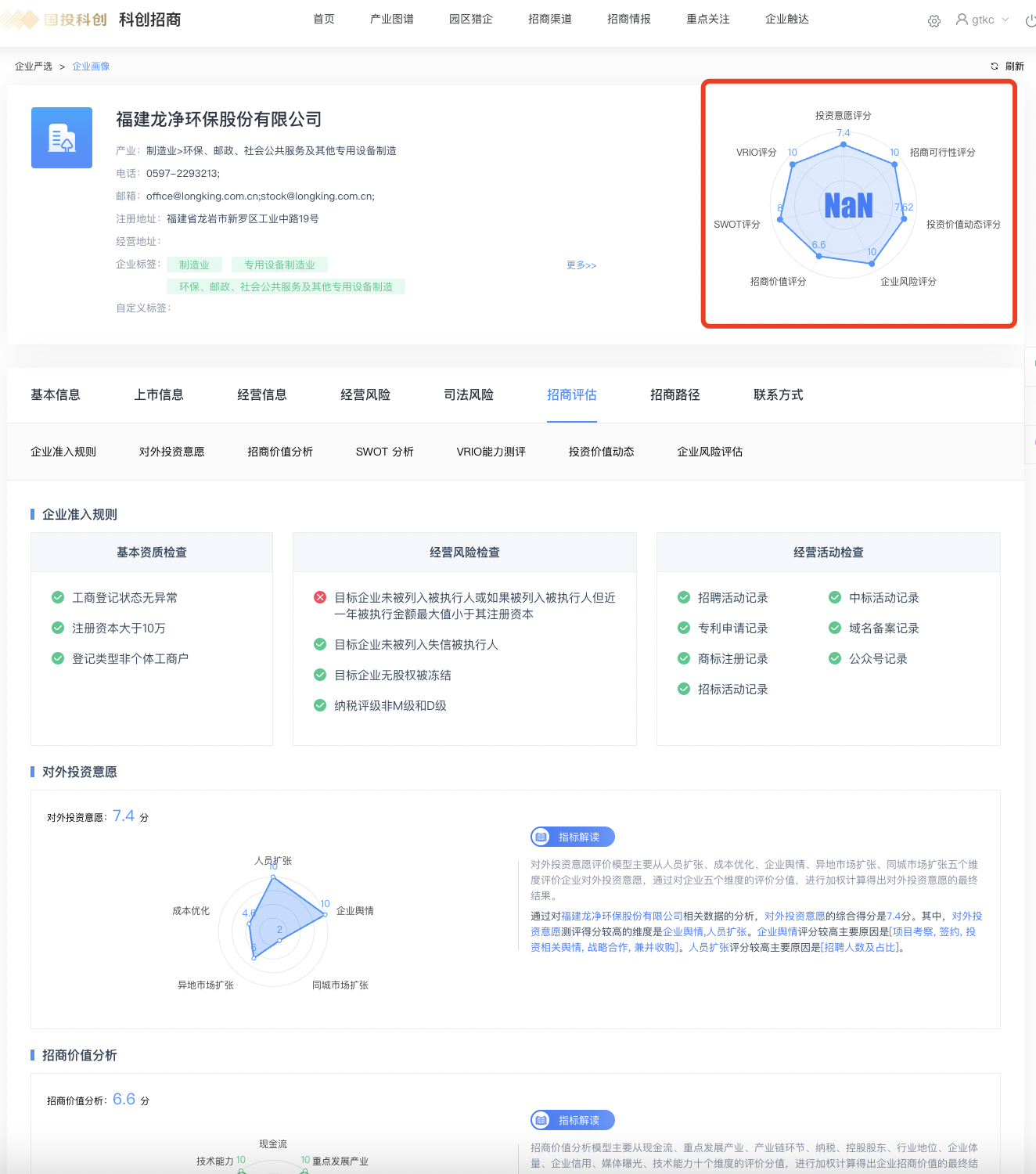This screenshot has height=1174, width=1036.
Task: Click green check beside 纳税评级非M级和D级
Action: coord(320,706)
